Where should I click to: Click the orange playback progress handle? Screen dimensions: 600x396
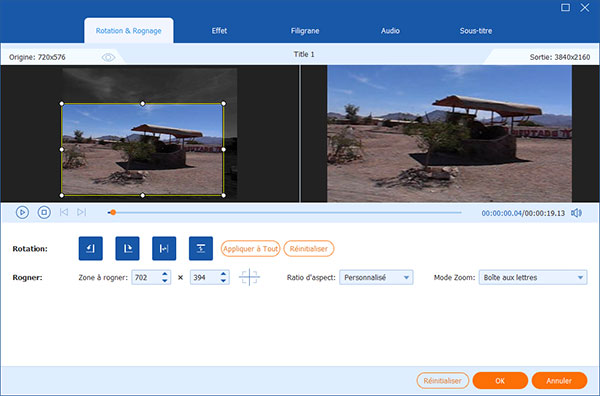click(x=113, y=212)
